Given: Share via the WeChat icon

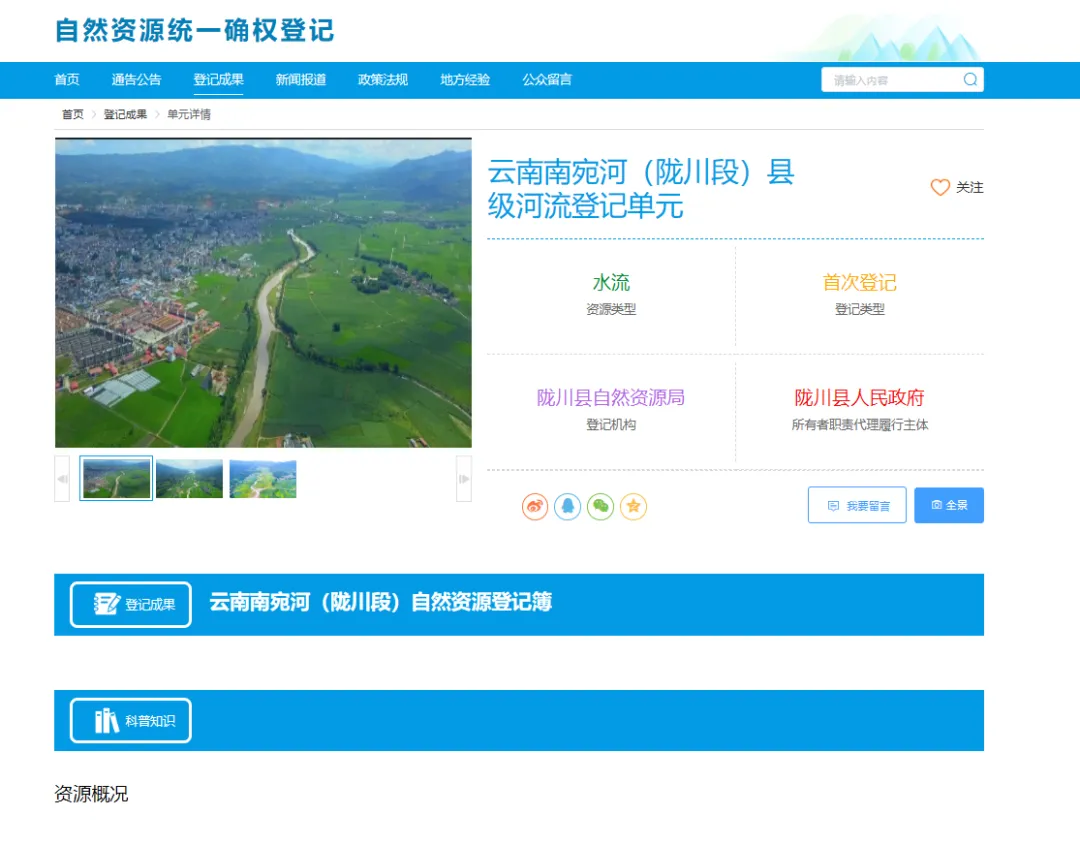Looking at the screenshot, I should [601, 506].
